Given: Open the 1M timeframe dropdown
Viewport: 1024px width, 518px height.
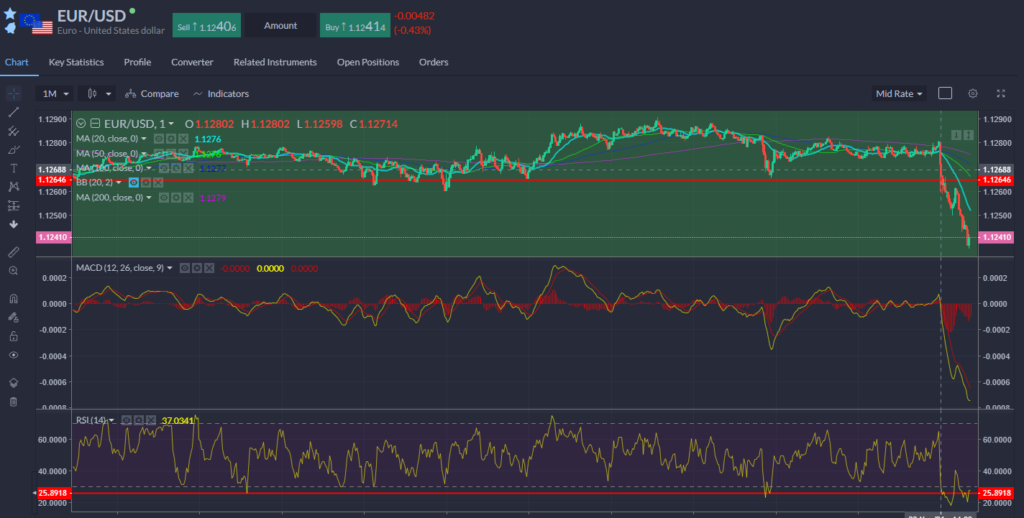Looking at the screenshot, I should point(55,93).
